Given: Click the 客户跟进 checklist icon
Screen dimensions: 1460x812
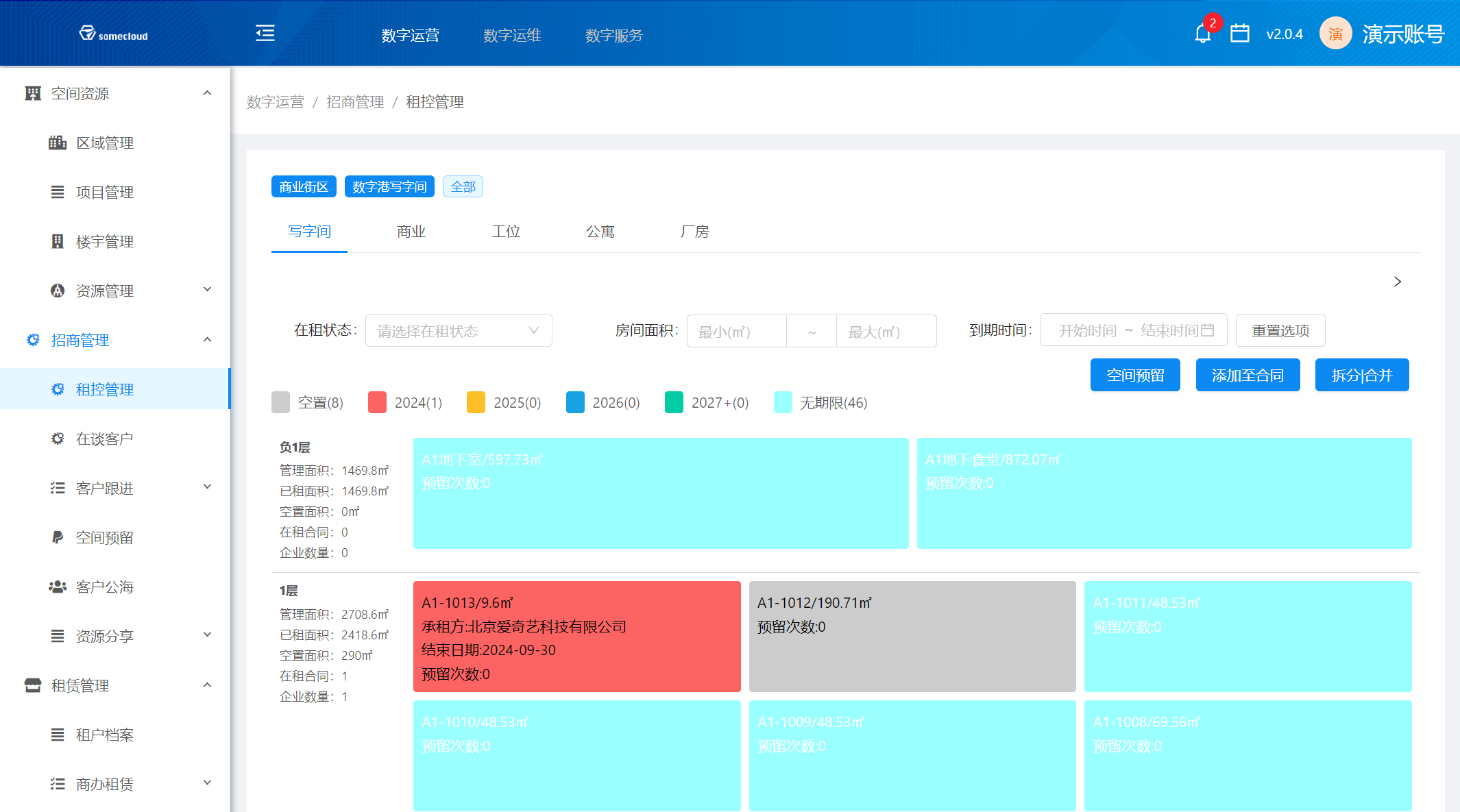Looking at the screenshot, I should click(58, 488).
